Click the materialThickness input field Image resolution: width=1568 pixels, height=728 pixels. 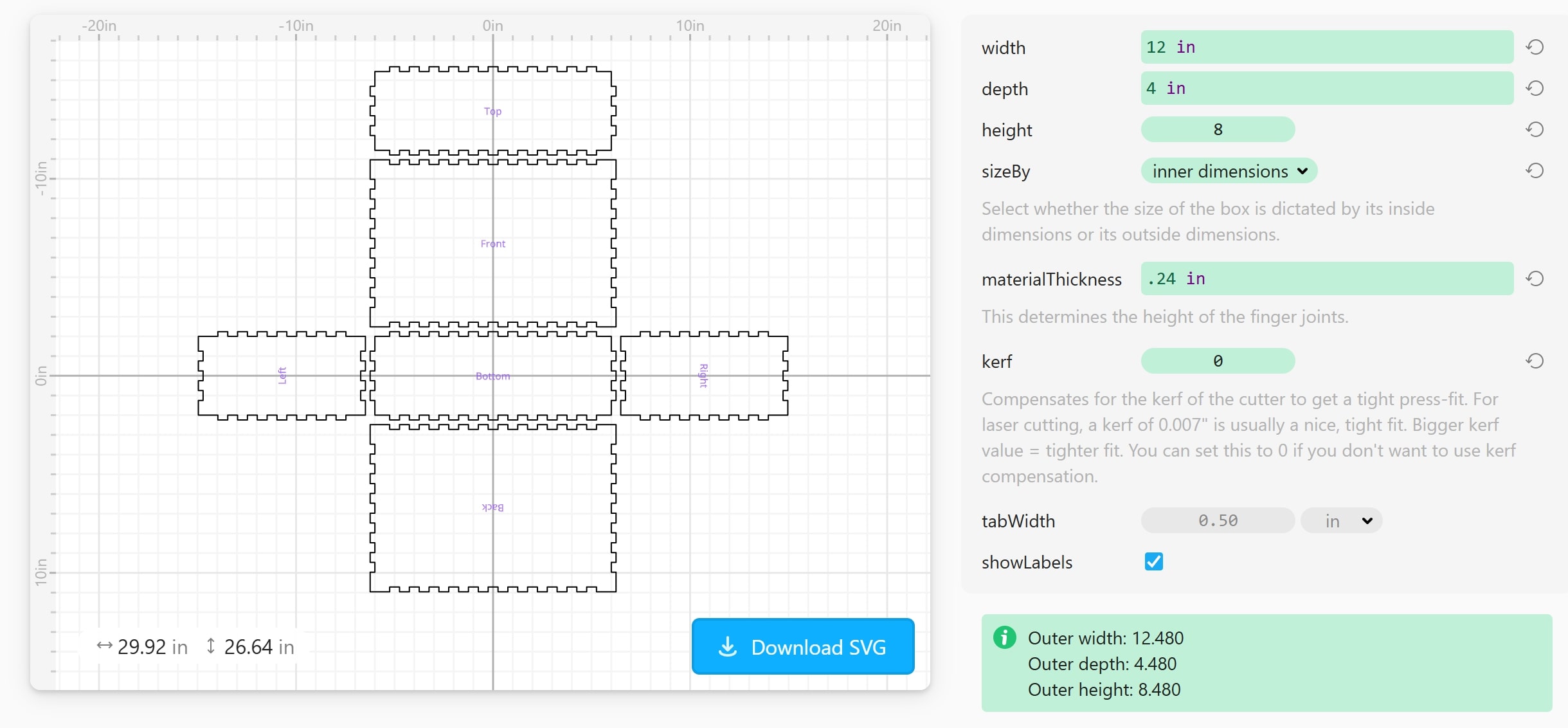[1326, 278]
